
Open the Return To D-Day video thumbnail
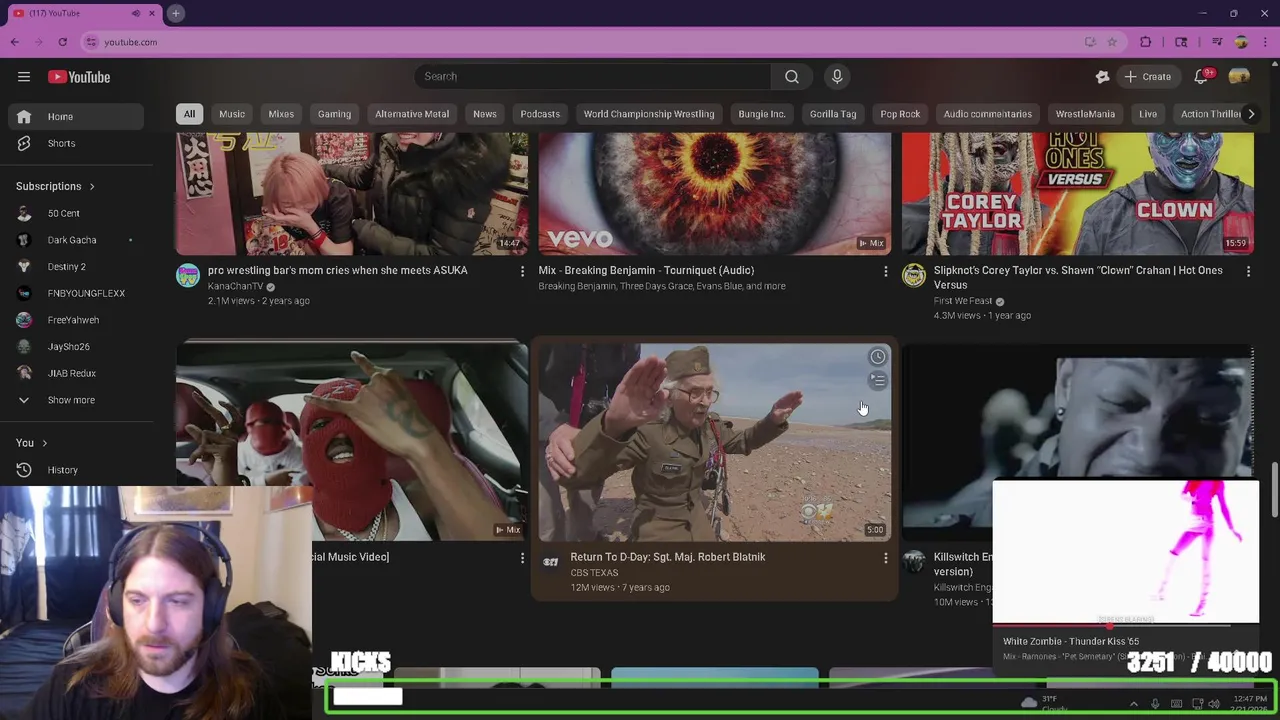click(x=714, y=443)
